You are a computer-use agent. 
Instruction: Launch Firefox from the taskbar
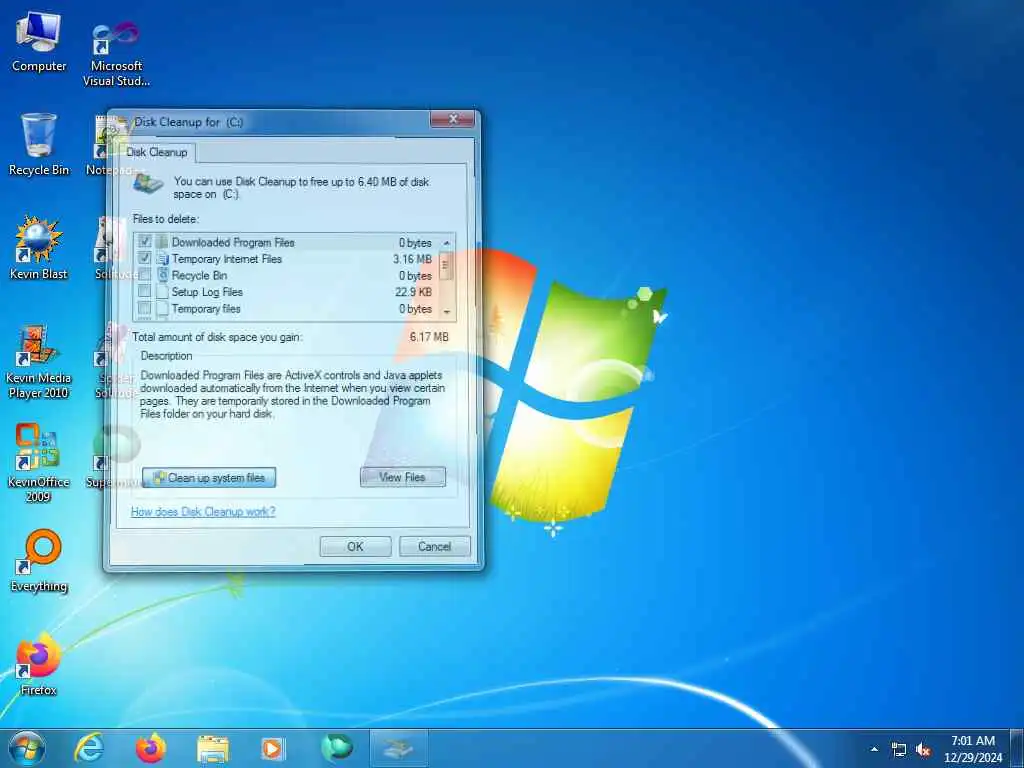150,748
